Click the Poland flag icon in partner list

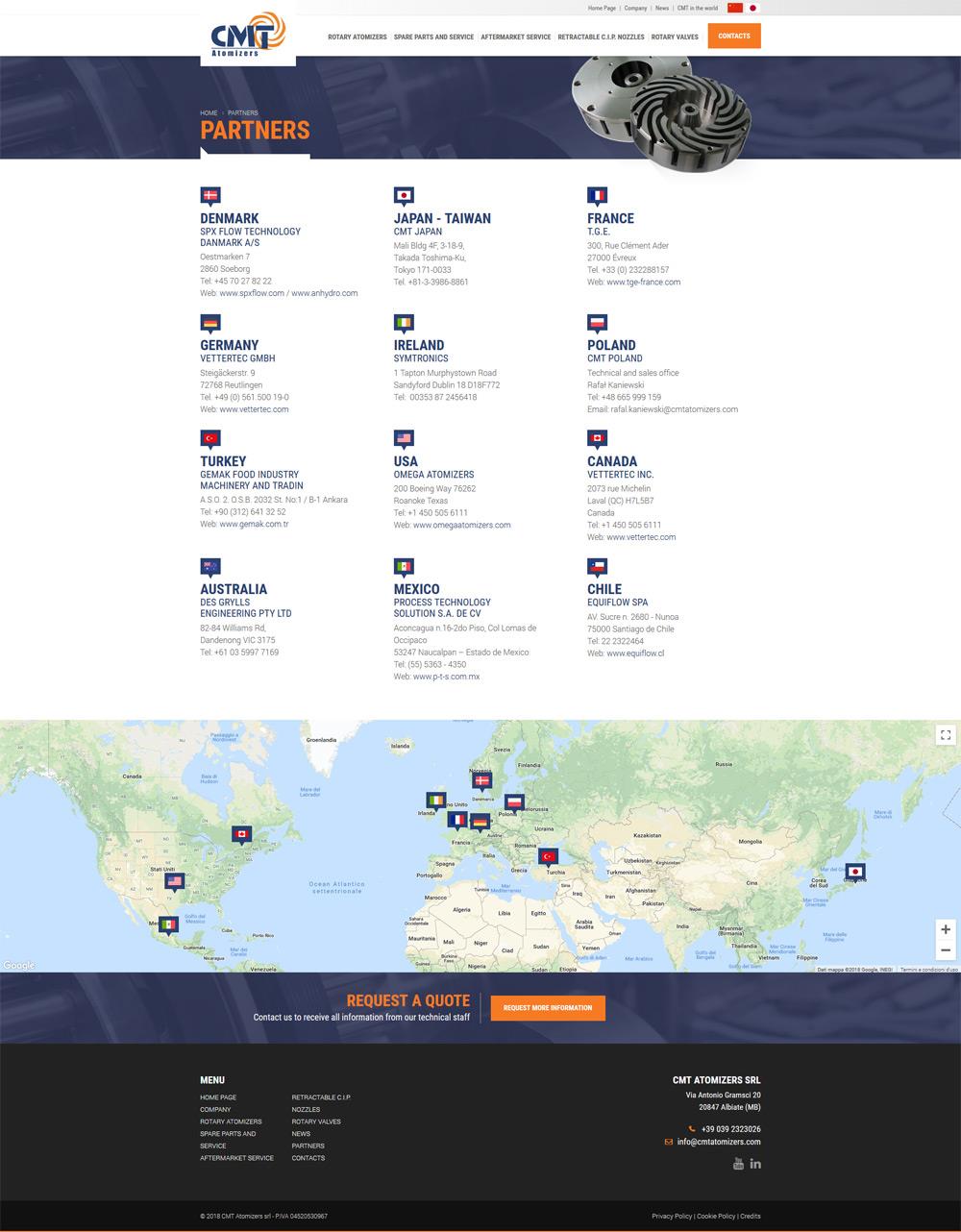pos(598,323)
